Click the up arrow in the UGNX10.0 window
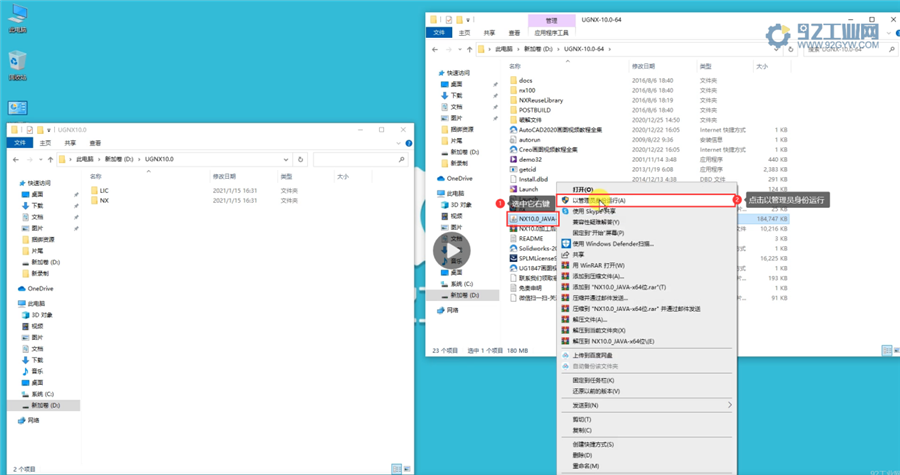The height and width of the screenshot is (475, 900). tap(50, 159)
